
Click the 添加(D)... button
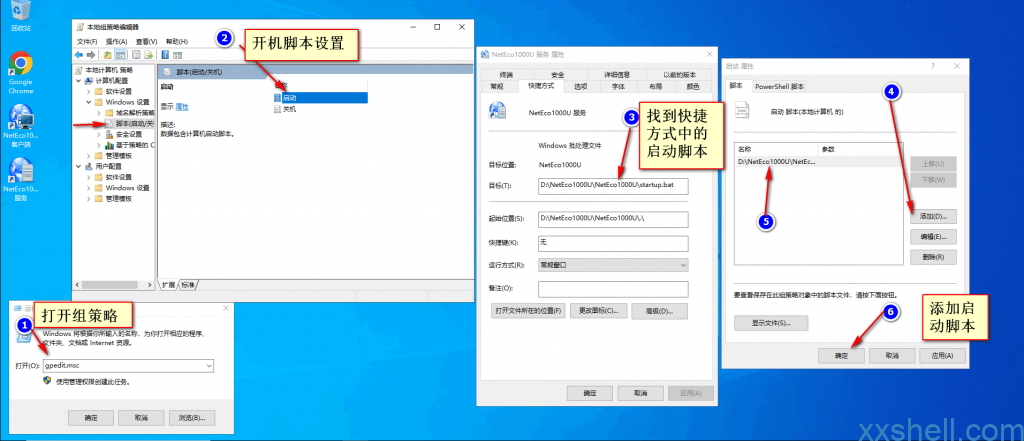pos(934,216)
